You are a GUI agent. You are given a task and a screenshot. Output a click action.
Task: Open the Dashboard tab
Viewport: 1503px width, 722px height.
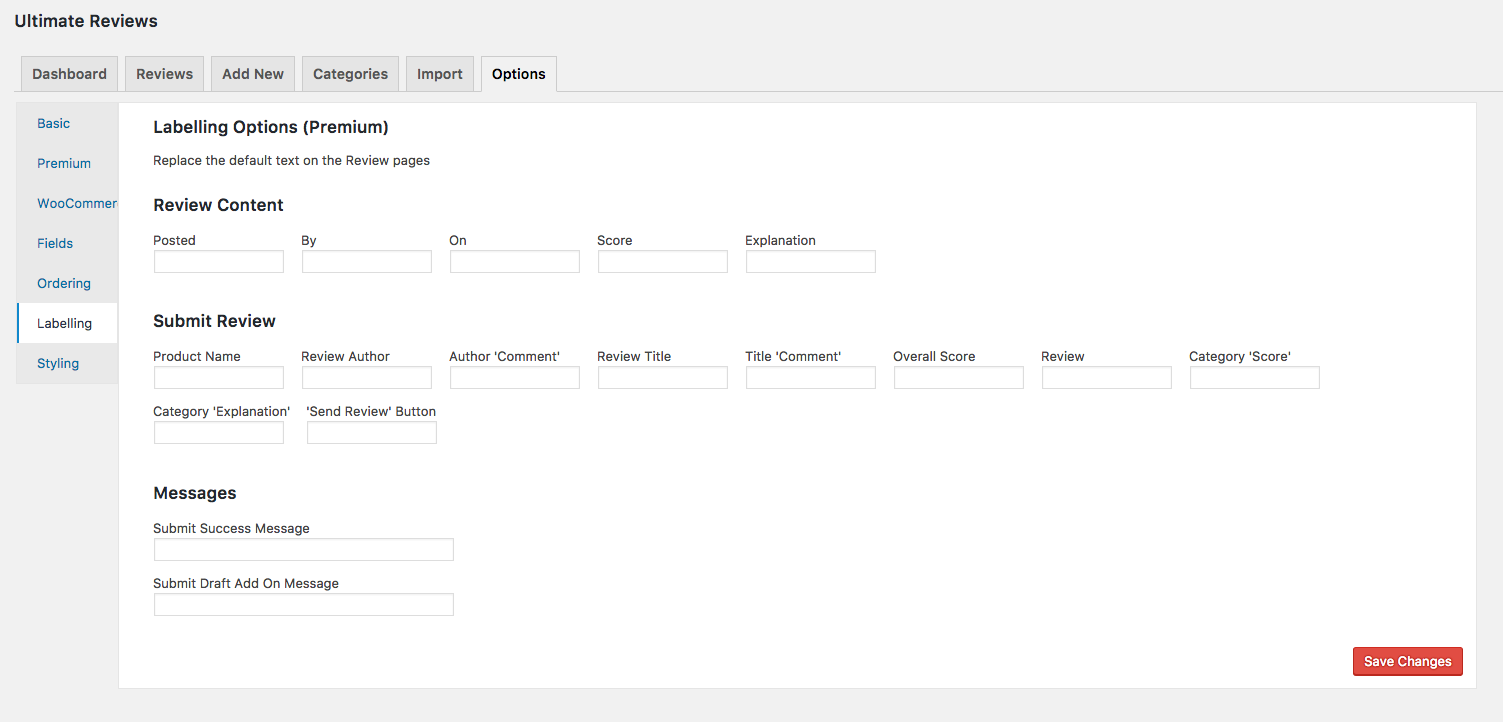click(69, 74)
